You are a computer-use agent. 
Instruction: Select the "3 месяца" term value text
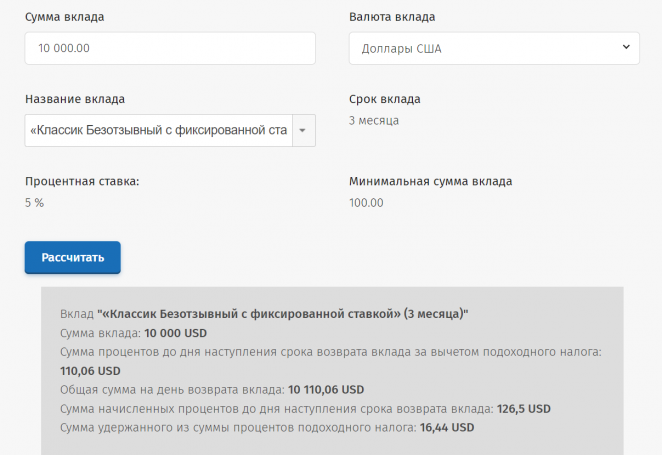[x=374, y=121]
